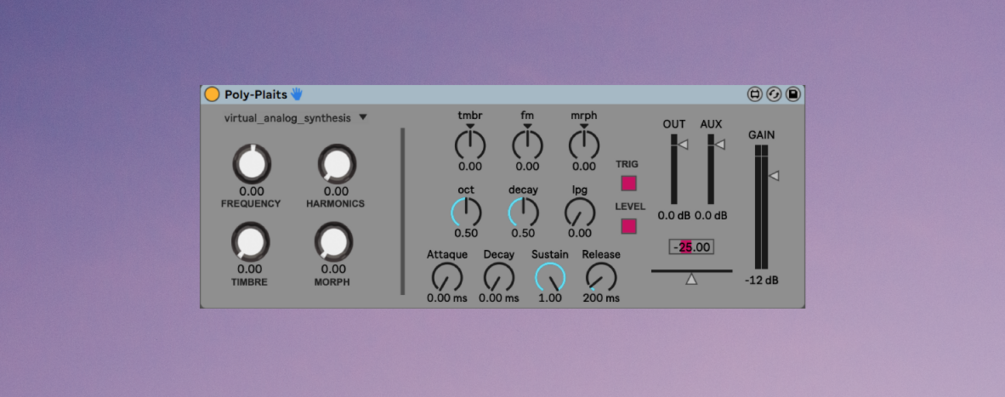The image size is (1005, 397).
Task: Click the dropdown arrow next to virtual_analog_synthesis
Action: pyautogui.click(x=363, y=118)
